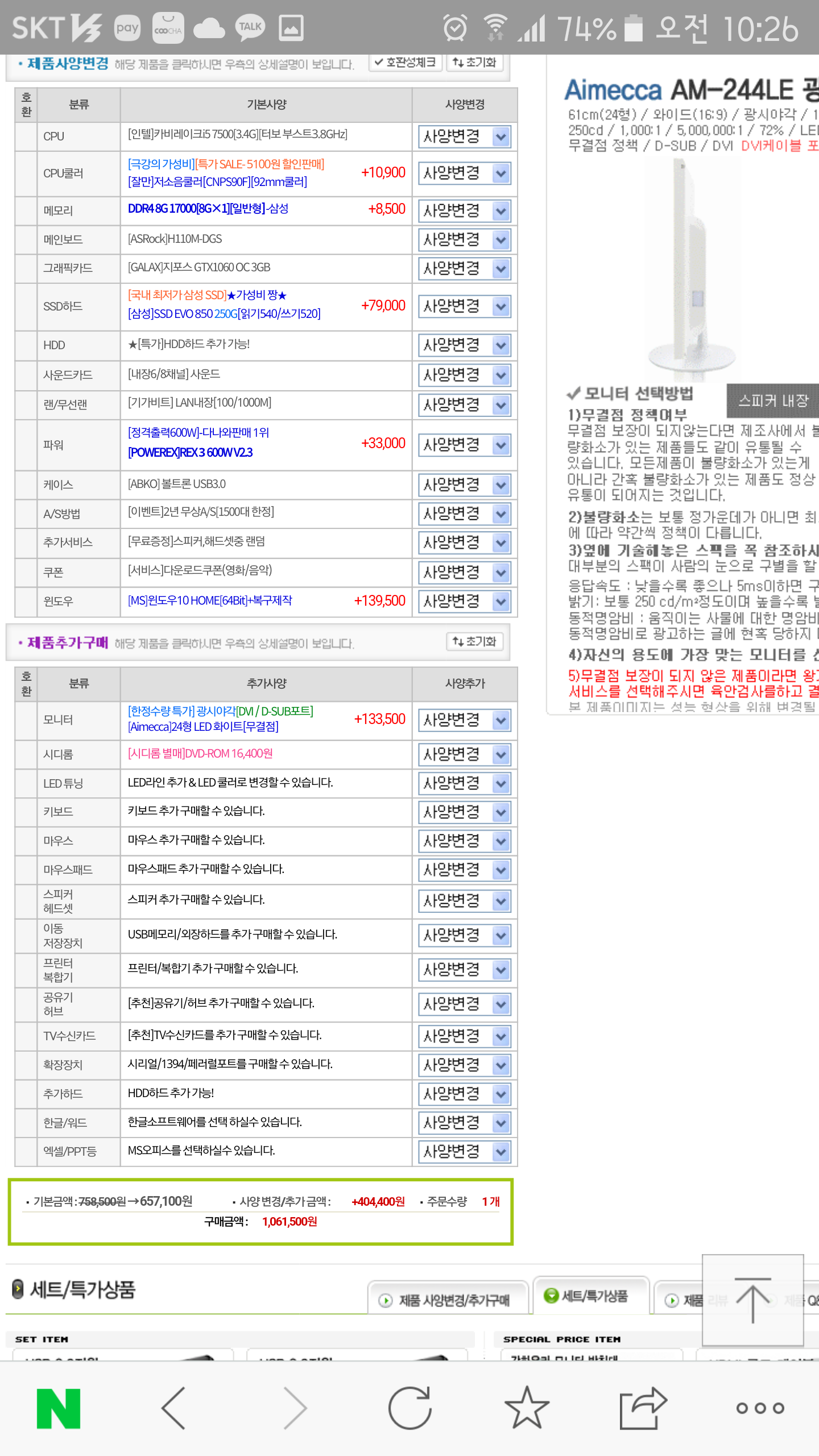Open the HDD 사양변경 dropdown
Viewport: 819px width, 1456px height.
464,345
